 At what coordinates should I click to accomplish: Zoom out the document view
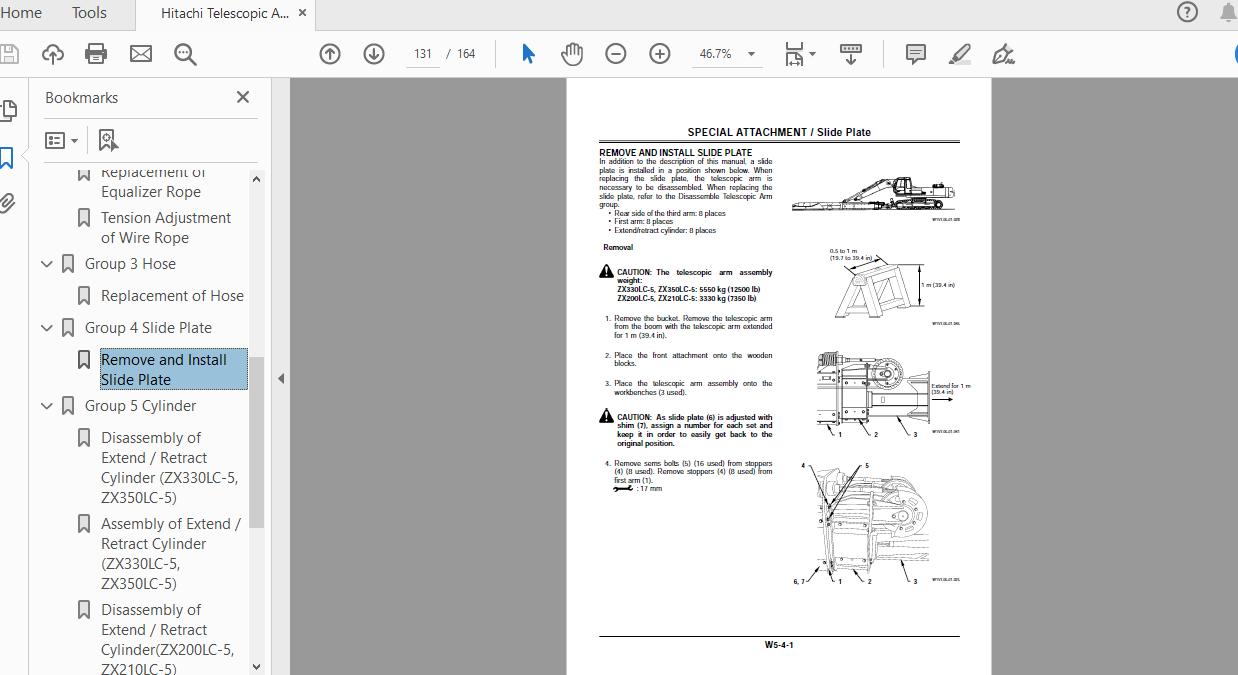(615, 53)
